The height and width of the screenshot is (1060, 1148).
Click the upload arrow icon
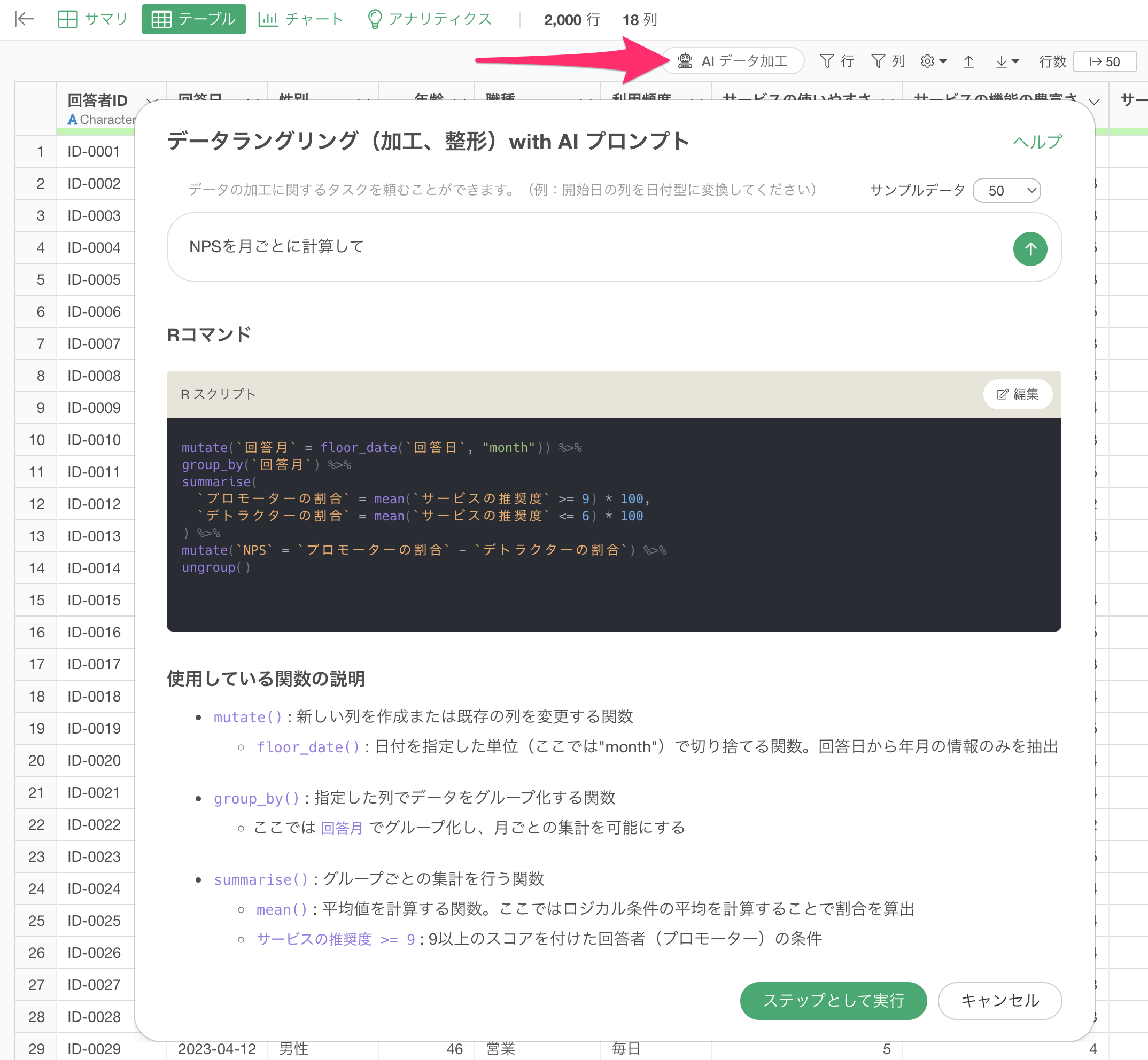tap(968, 61)
